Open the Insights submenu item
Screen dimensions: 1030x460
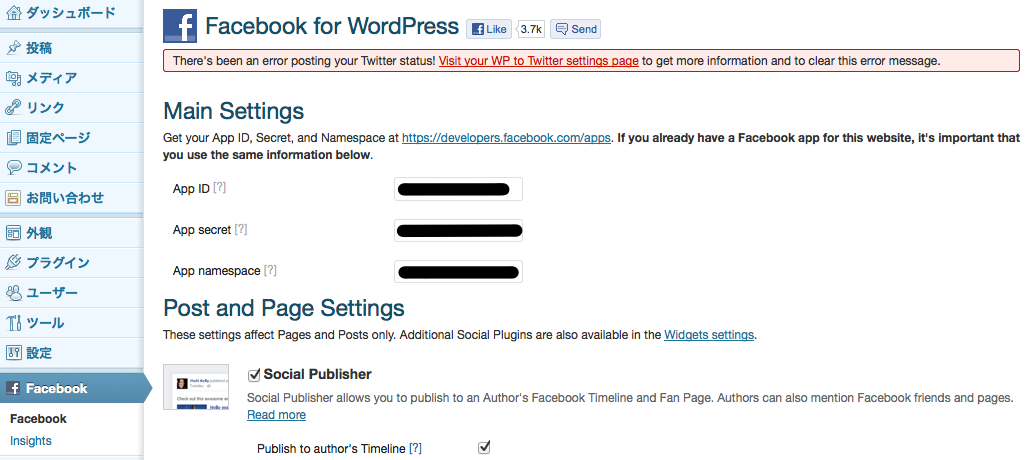coord(31,441)
